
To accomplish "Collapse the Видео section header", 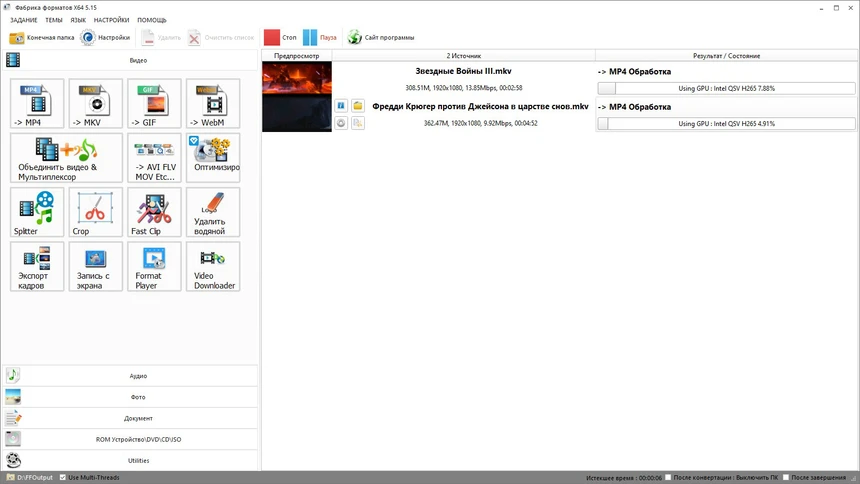I will (130, 60).
